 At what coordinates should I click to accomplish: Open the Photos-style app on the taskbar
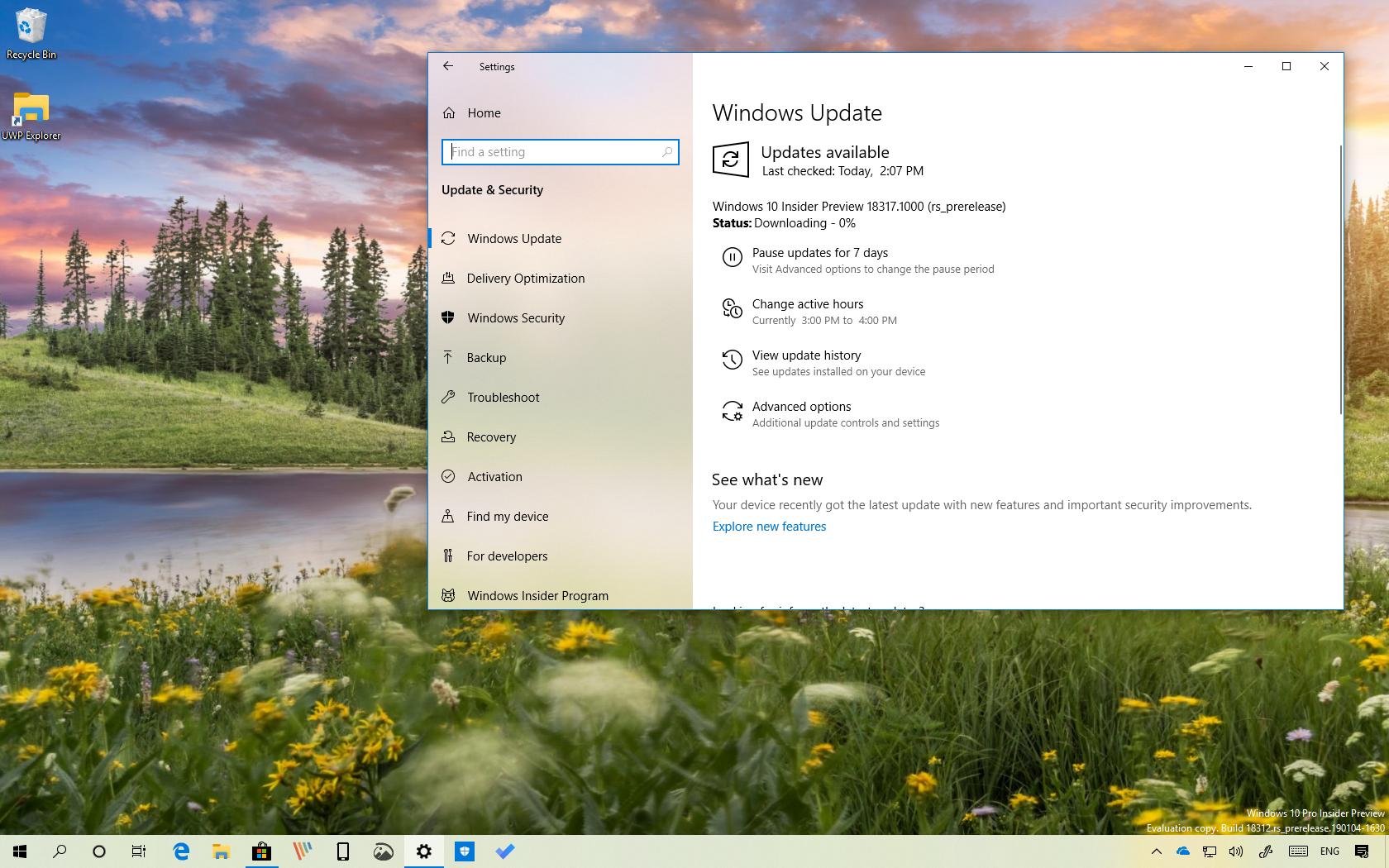pos(383,851)
